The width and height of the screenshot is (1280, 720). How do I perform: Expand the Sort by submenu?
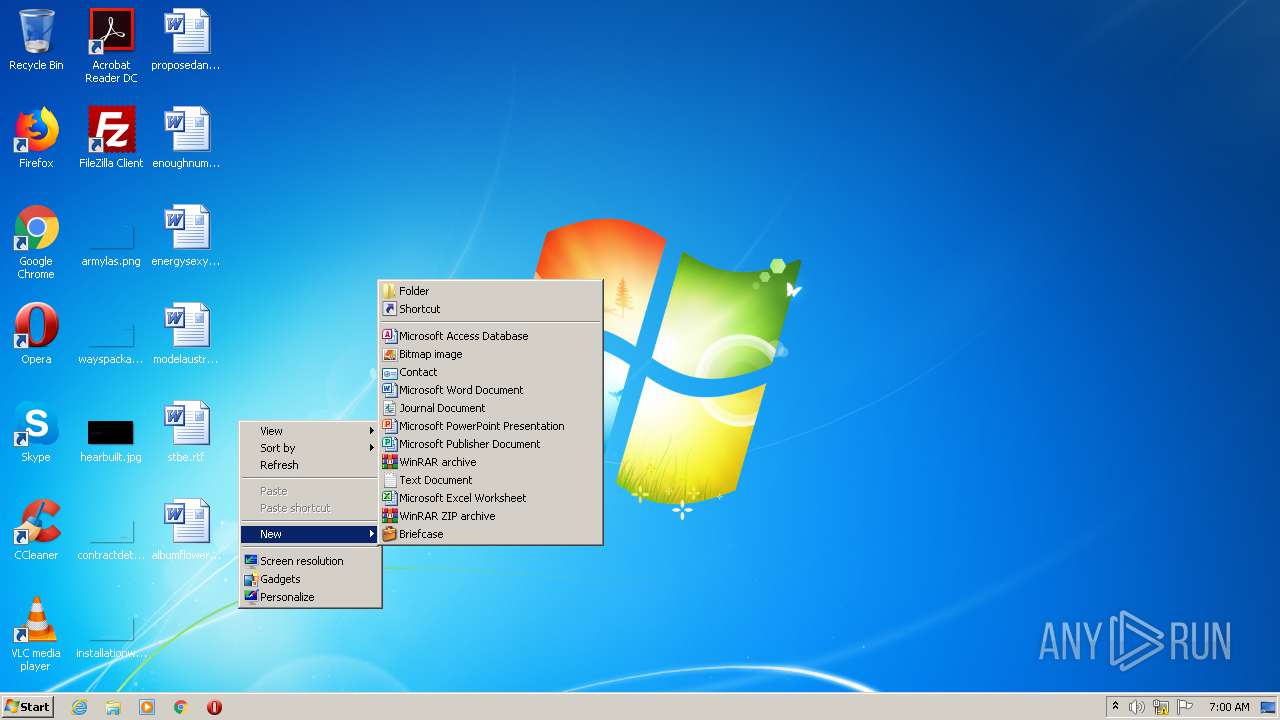pos(310,448)
